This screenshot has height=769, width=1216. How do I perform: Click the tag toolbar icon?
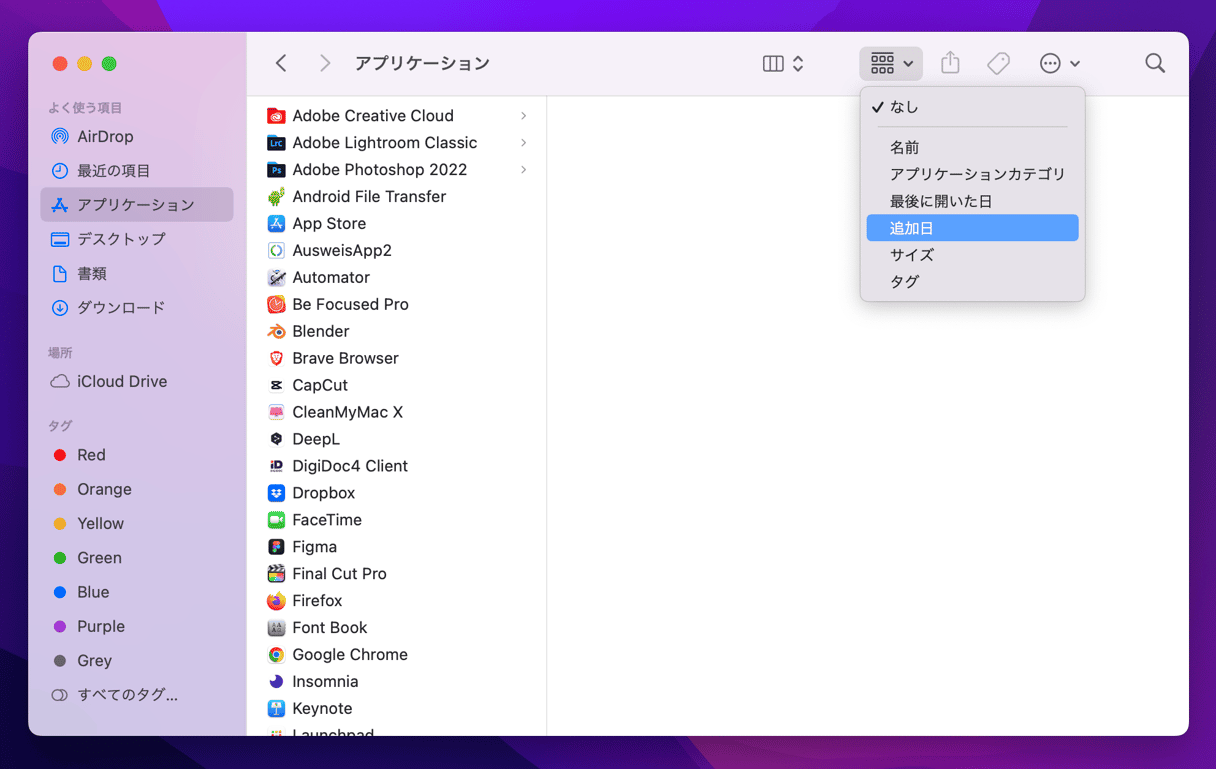click(998, 63)
